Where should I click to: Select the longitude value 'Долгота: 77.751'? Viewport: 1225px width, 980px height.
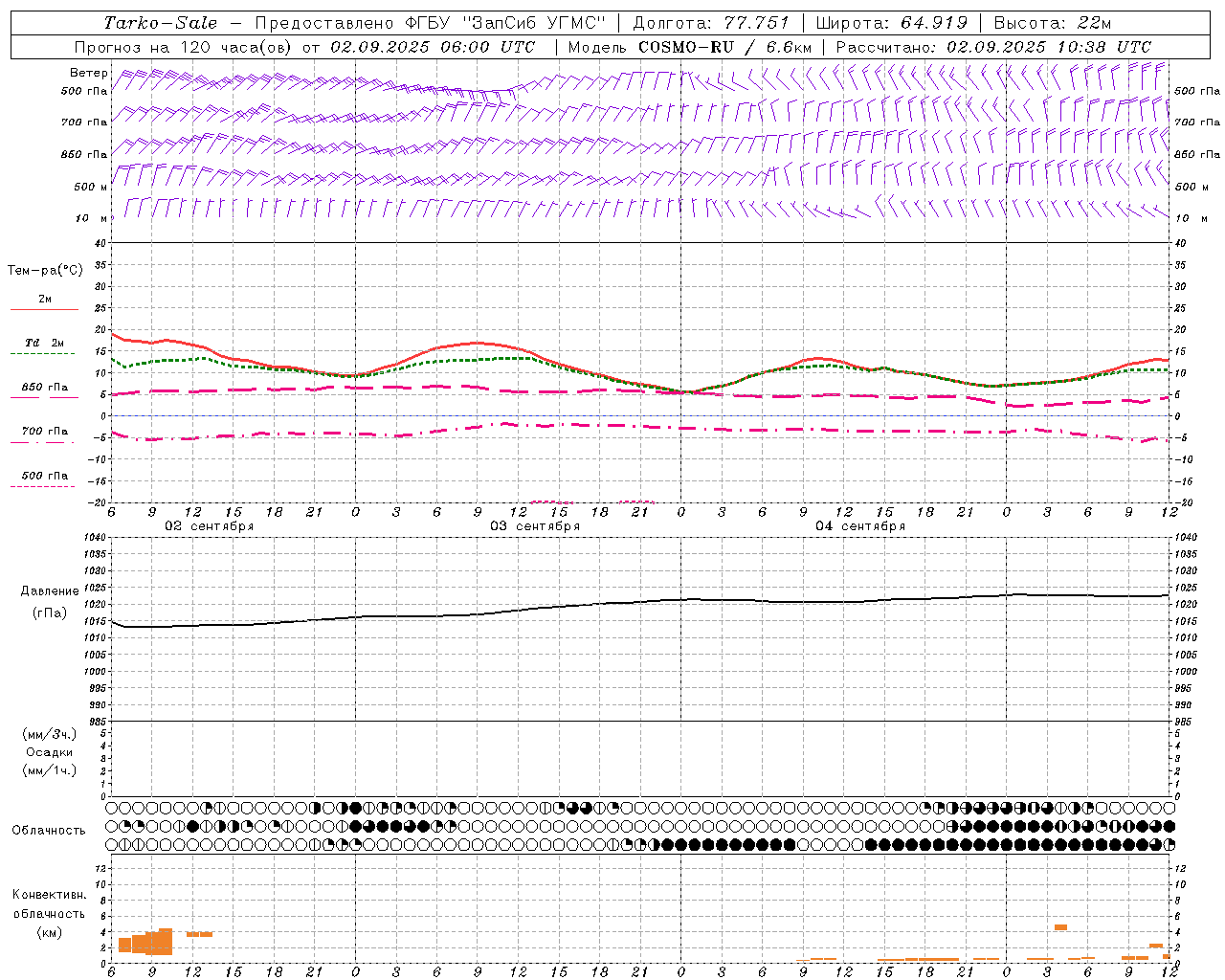711,23
